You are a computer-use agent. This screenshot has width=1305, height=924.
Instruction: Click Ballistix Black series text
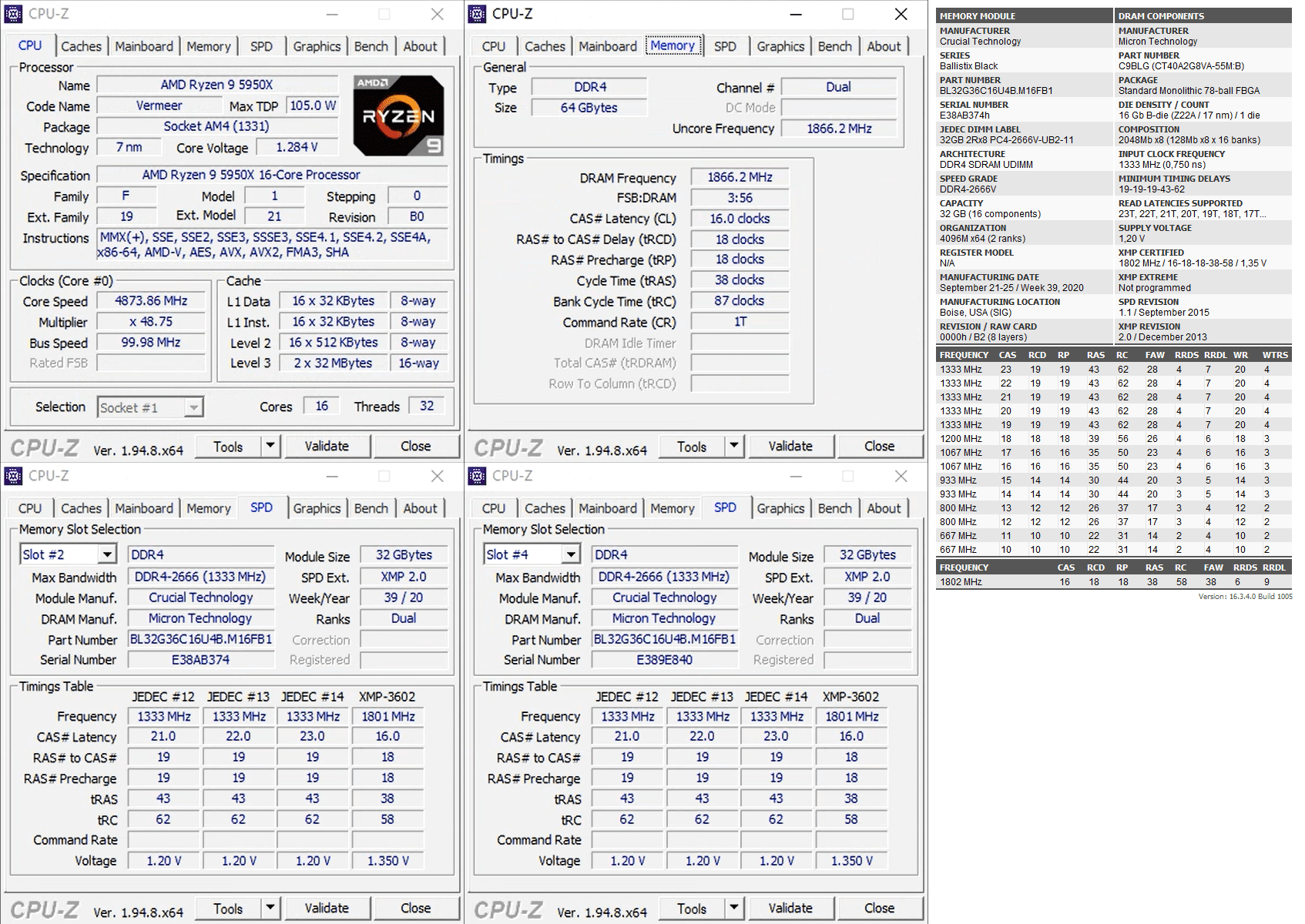pos(968,66)
